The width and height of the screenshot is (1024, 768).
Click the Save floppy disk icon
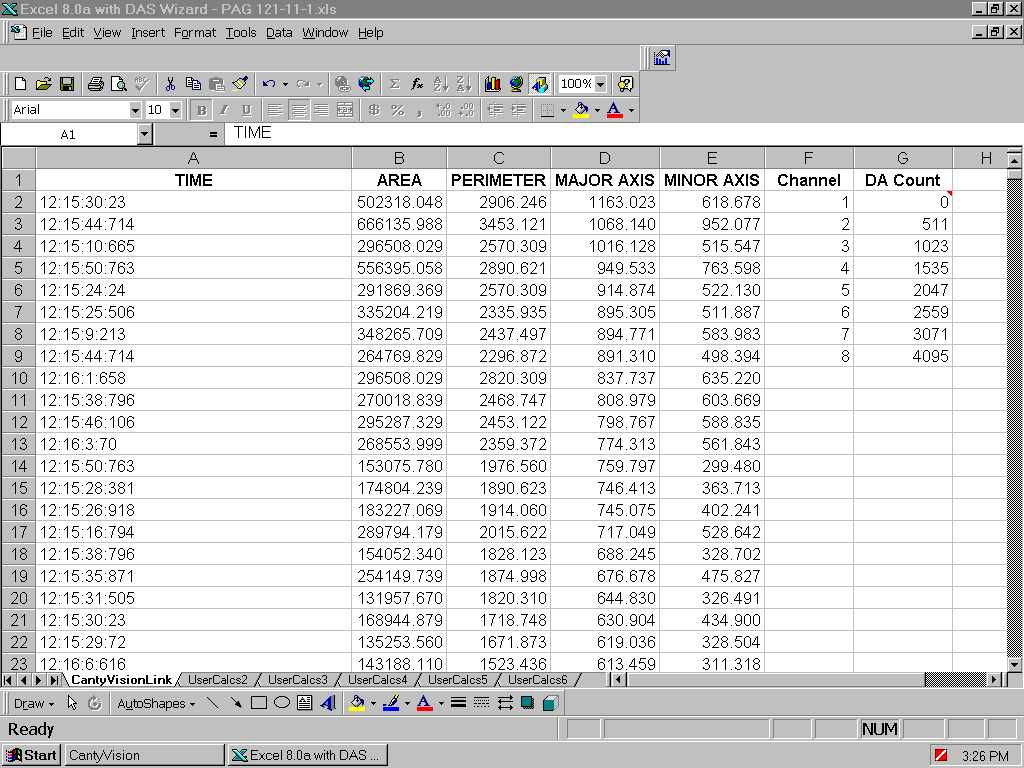point(67,84)
